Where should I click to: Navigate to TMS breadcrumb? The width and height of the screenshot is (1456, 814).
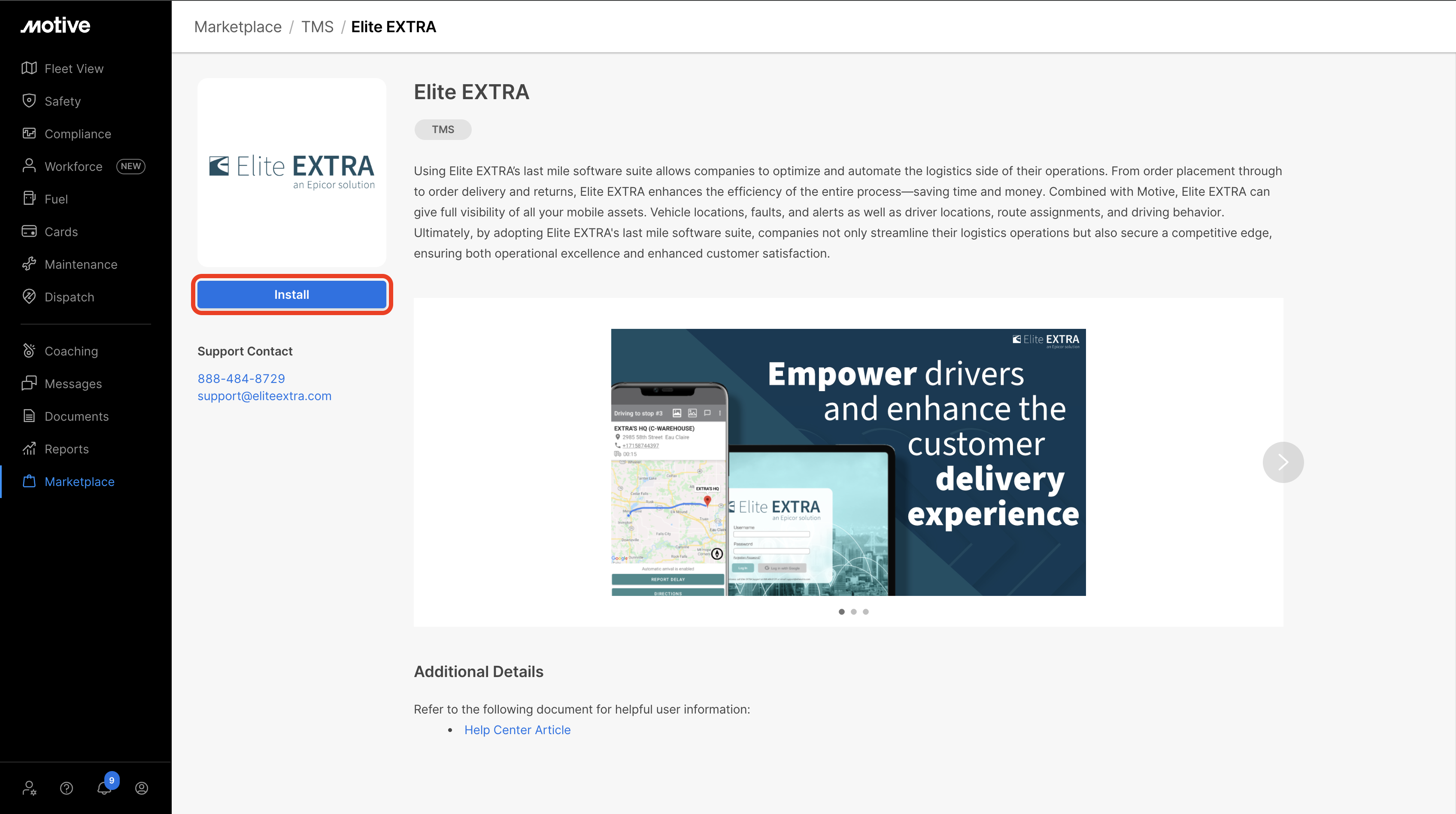[317, 27]
